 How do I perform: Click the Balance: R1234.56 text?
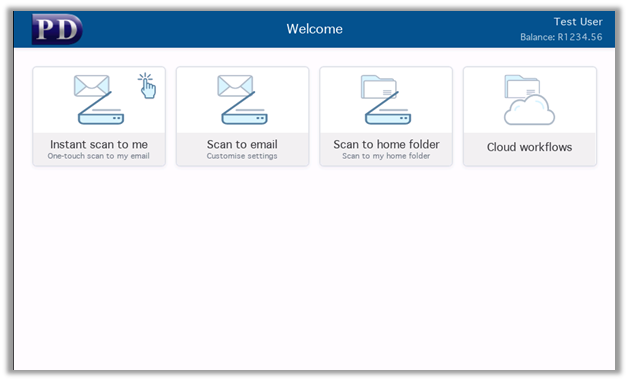(x=561, y=37)
